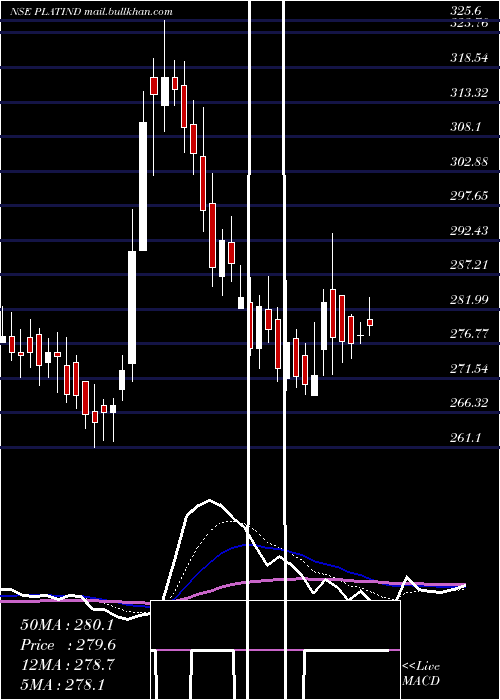The image size is (500, 700).
Task: Click the 308.1 price axis label
Action: tap(465, 127)
